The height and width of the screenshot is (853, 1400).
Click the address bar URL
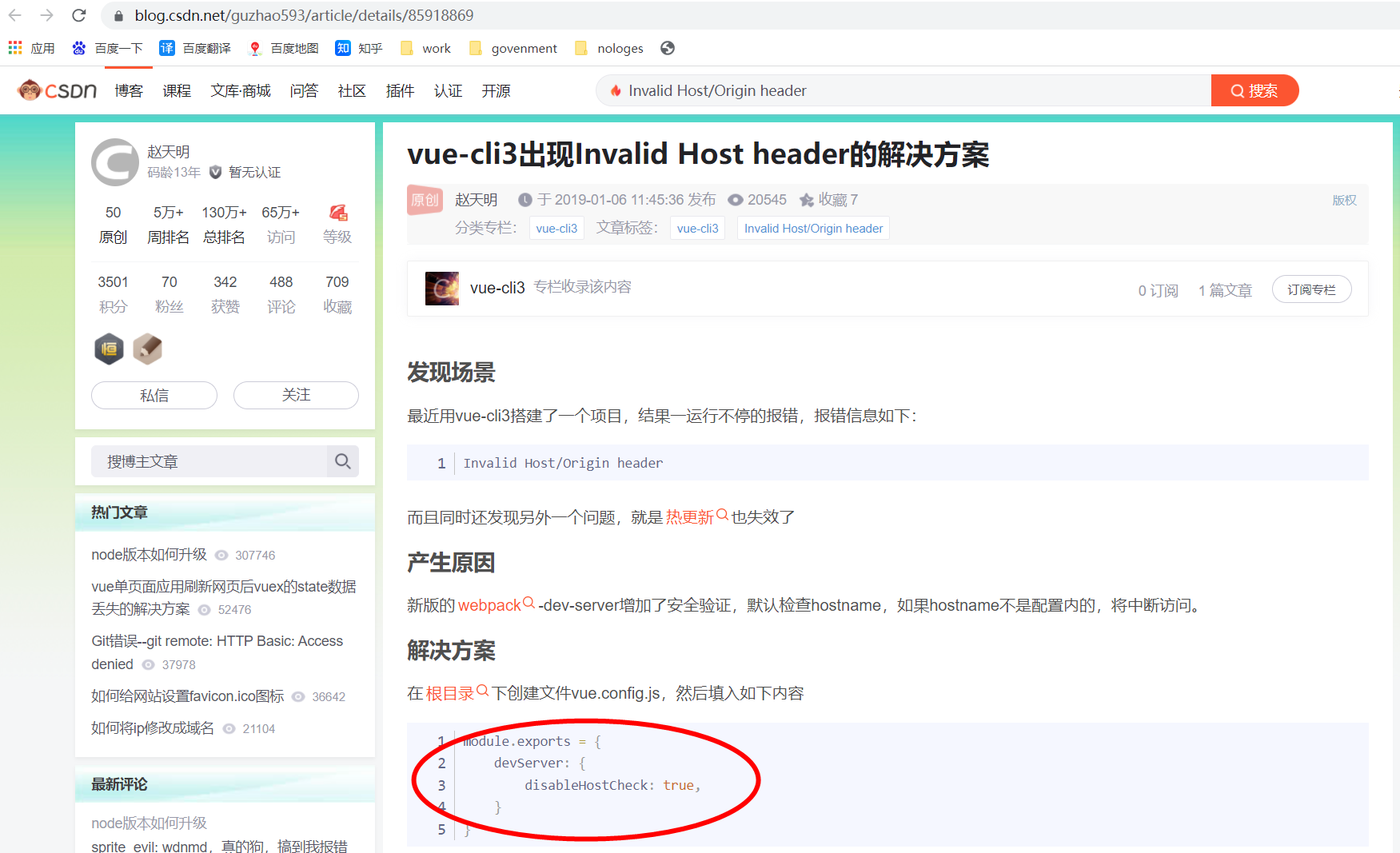(x=304, y=15)
